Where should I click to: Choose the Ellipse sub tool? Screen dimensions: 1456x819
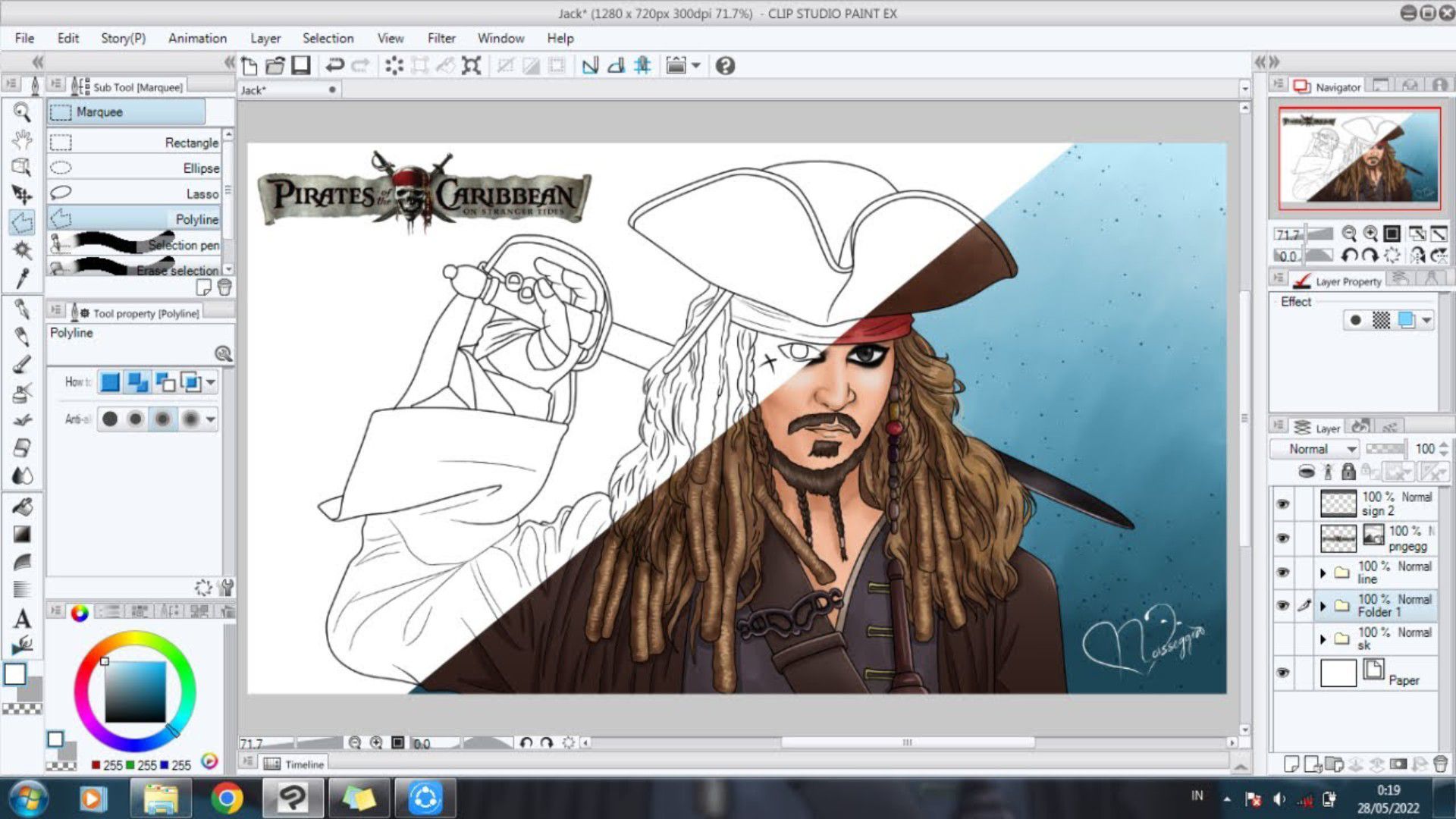tap(134, 168)
